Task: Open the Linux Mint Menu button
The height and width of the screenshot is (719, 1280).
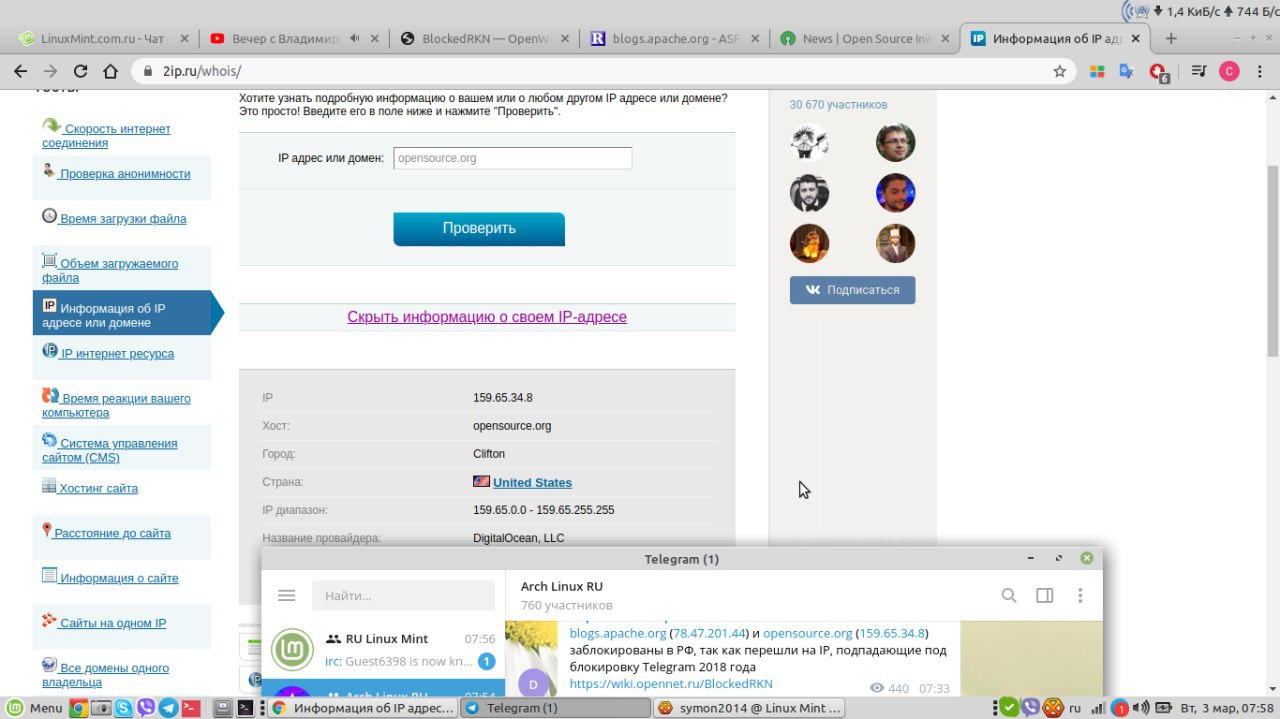Action: pyautogui.click(x=34, y=708)
